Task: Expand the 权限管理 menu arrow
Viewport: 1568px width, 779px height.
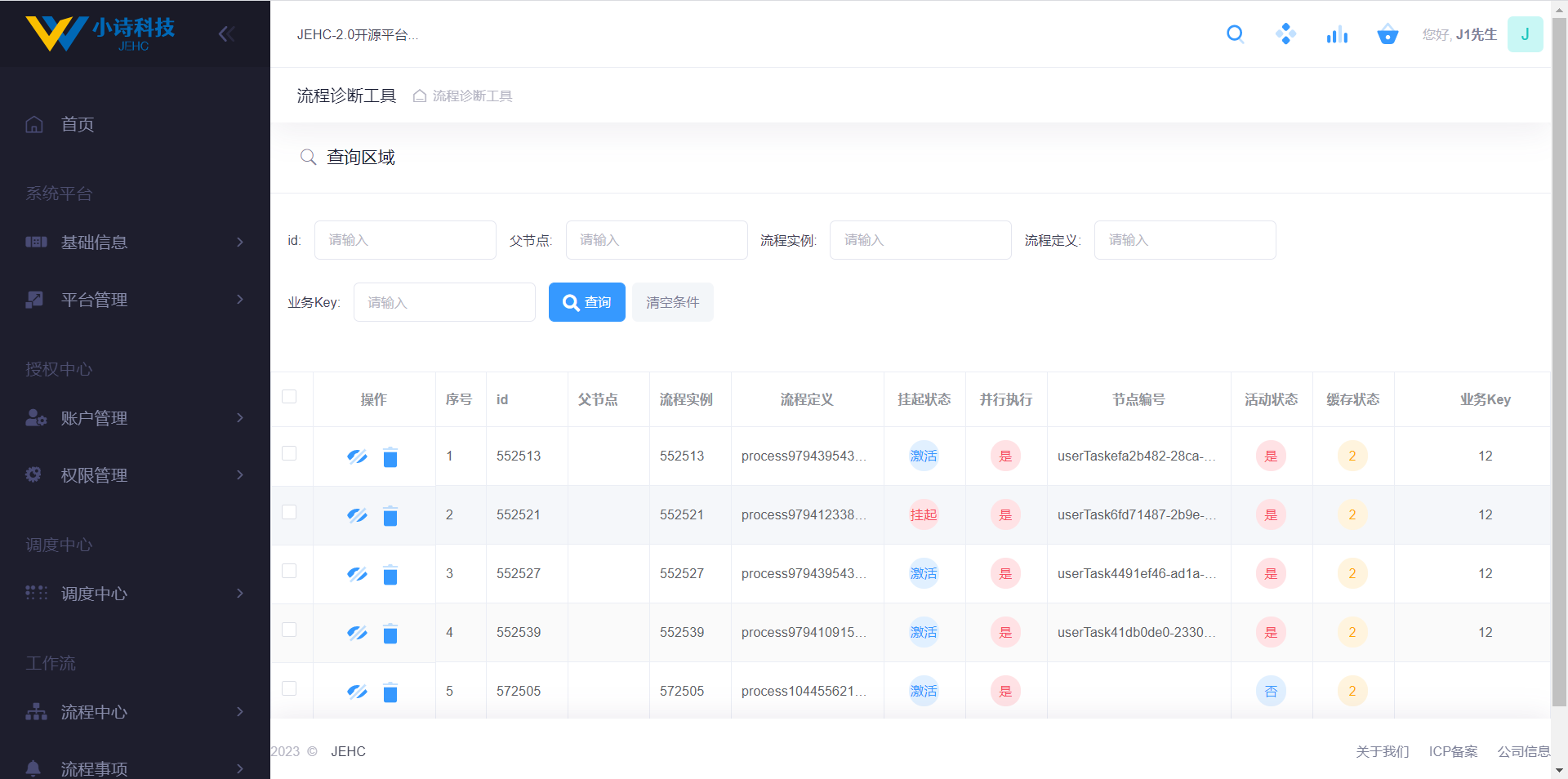Action: pos(240,475)
